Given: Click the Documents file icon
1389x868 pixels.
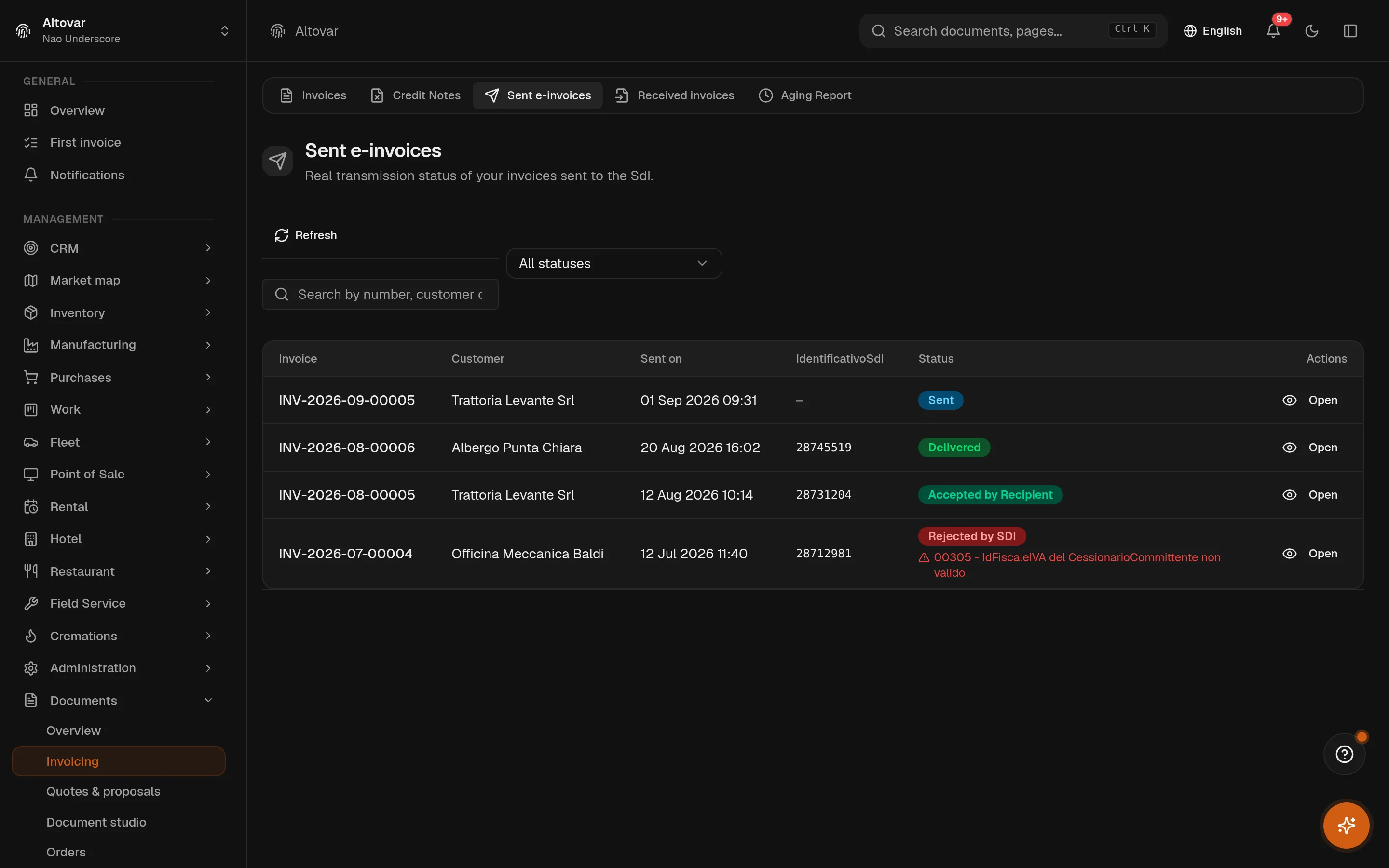Looking at the screenshot, I should click(x=31, y=700).
